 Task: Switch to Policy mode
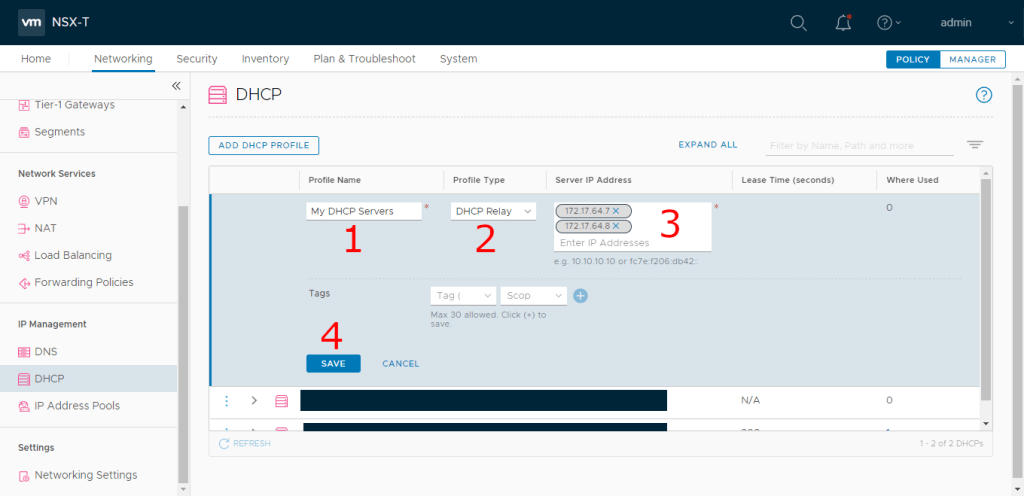click(913, 59)
